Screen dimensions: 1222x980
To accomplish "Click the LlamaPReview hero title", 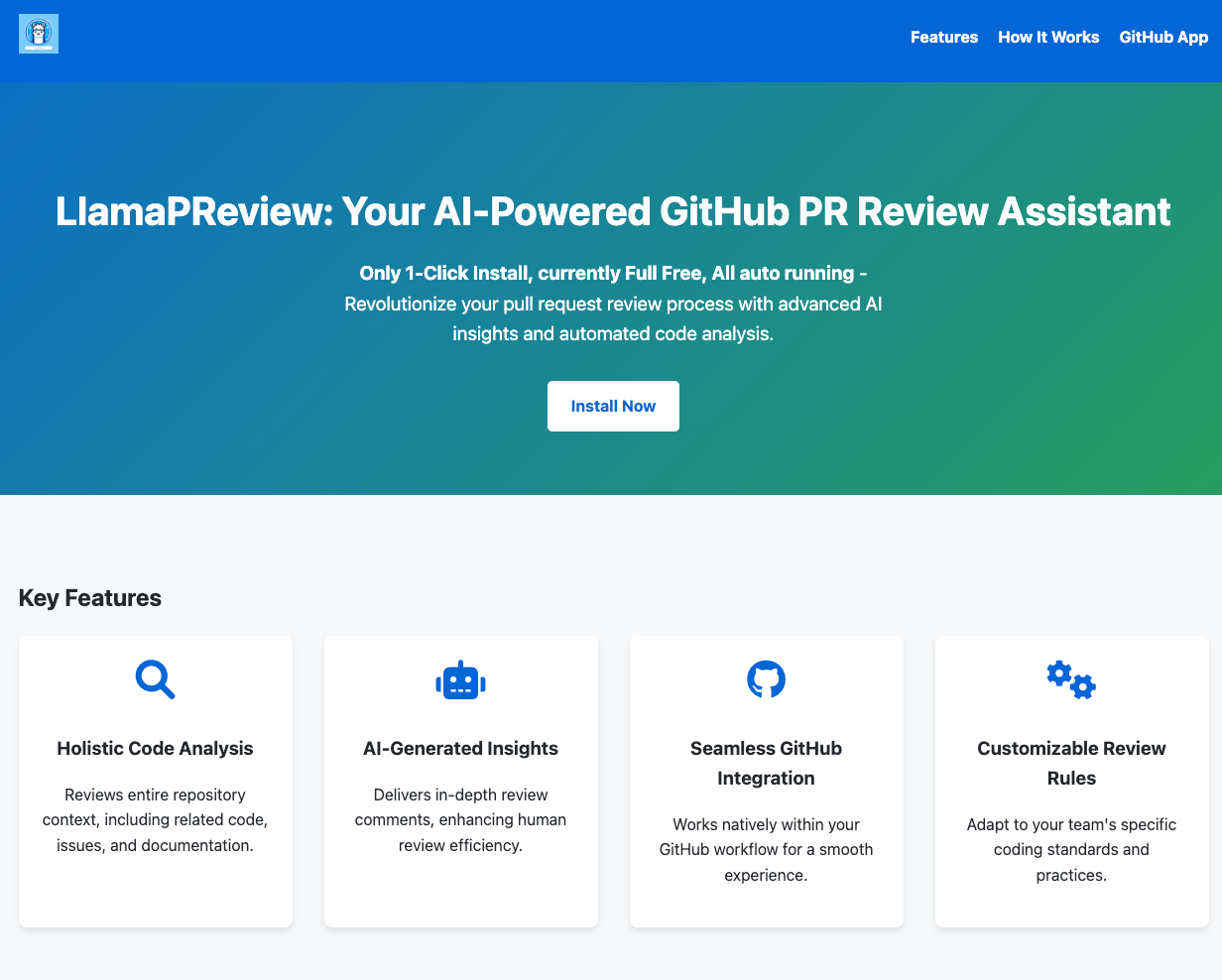I will click(613, 211).
